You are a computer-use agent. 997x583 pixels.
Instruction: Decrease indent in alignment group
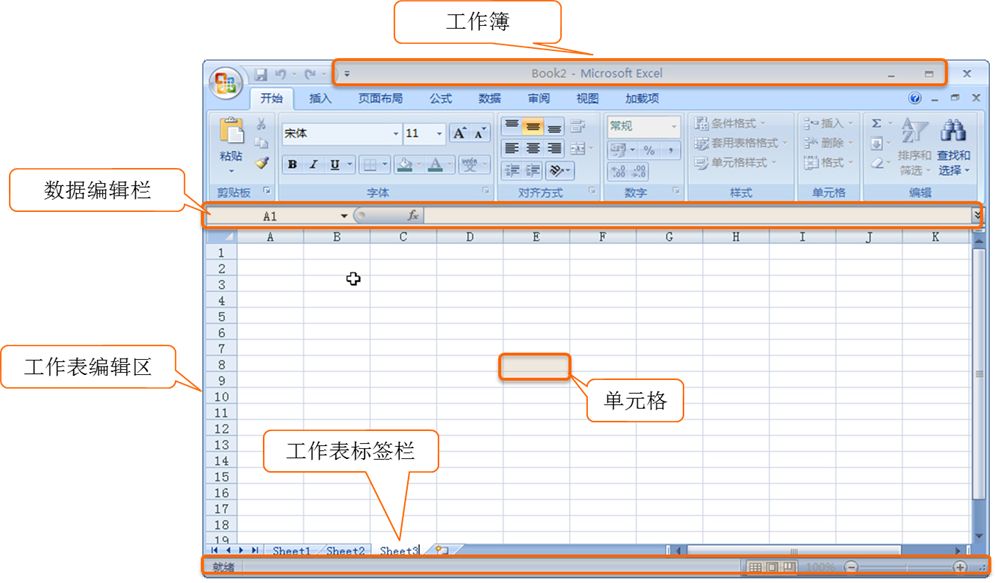pos(512,170)
